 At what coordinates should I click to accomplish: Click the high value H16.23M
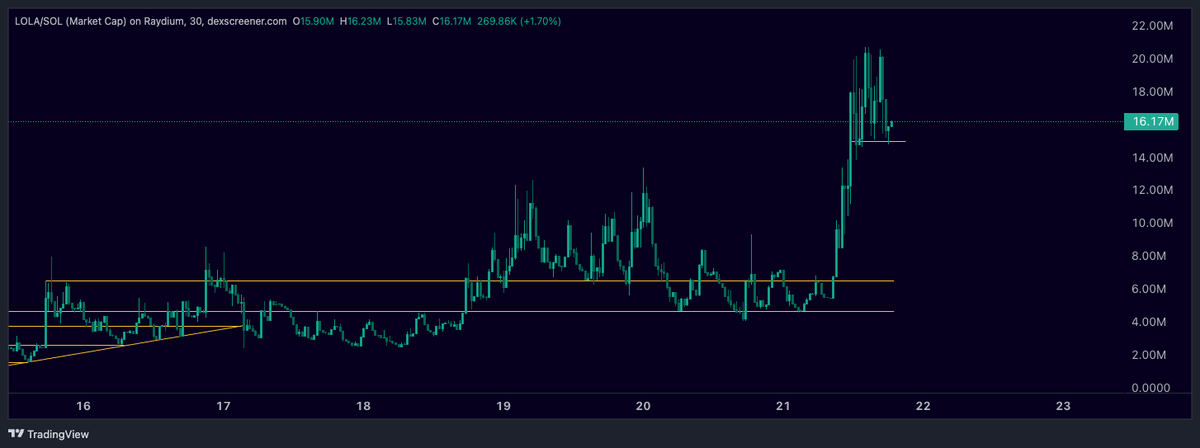[x=360, y=20]
